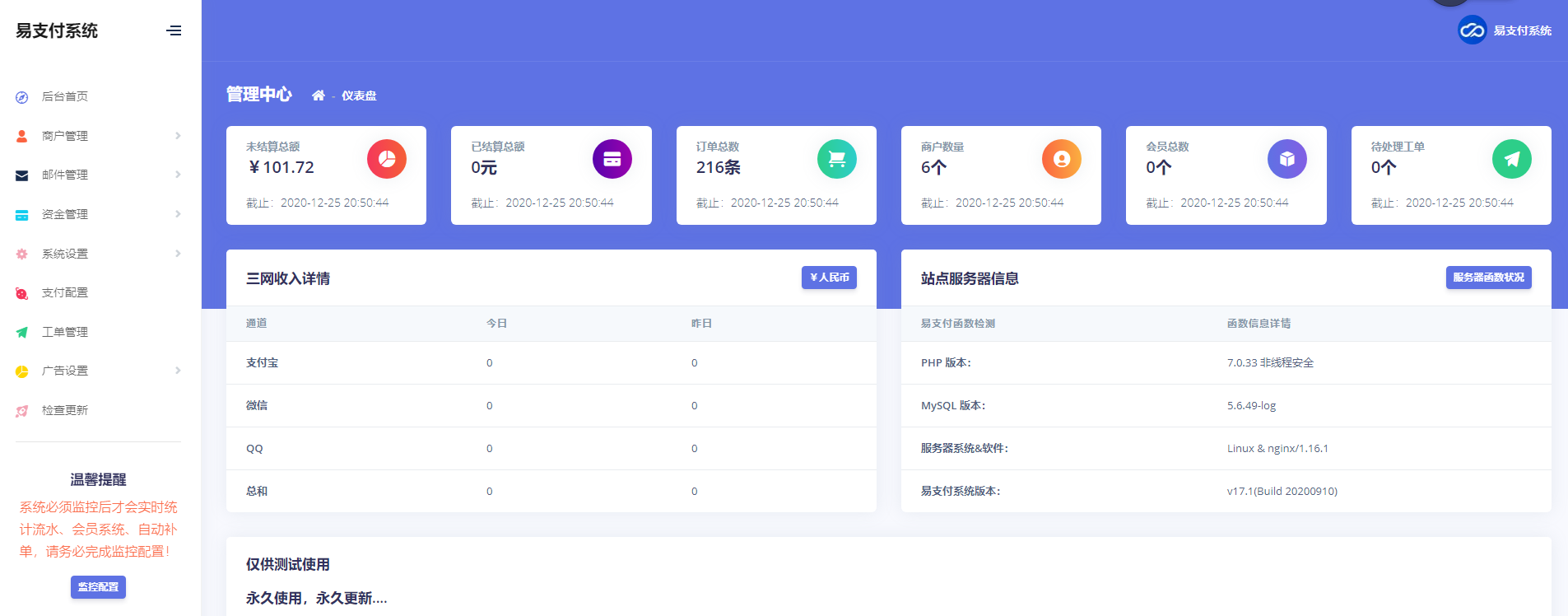1568x616 pixels.
Task: Go to 工单管理 in sidebar
Action: [x=65, y=332]
